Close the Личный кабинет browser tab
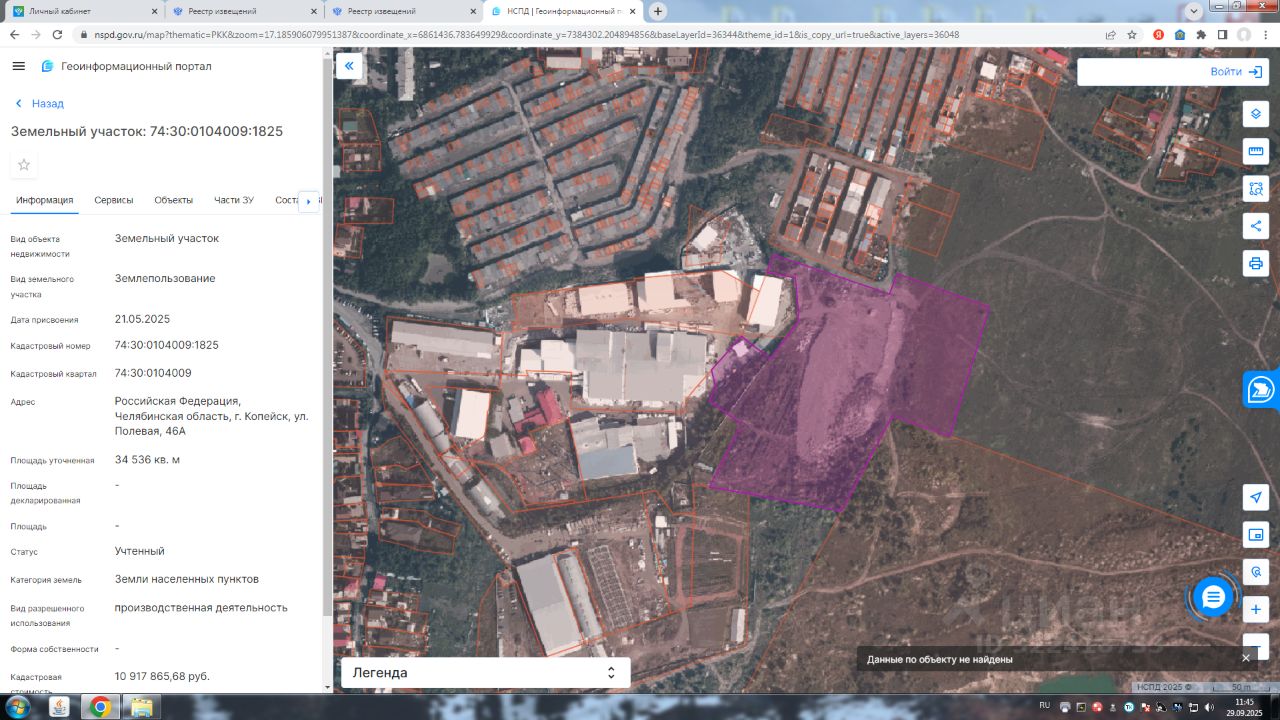Image resolution: width=1280 pixels, height=720 pixels. tap(153, 11)
